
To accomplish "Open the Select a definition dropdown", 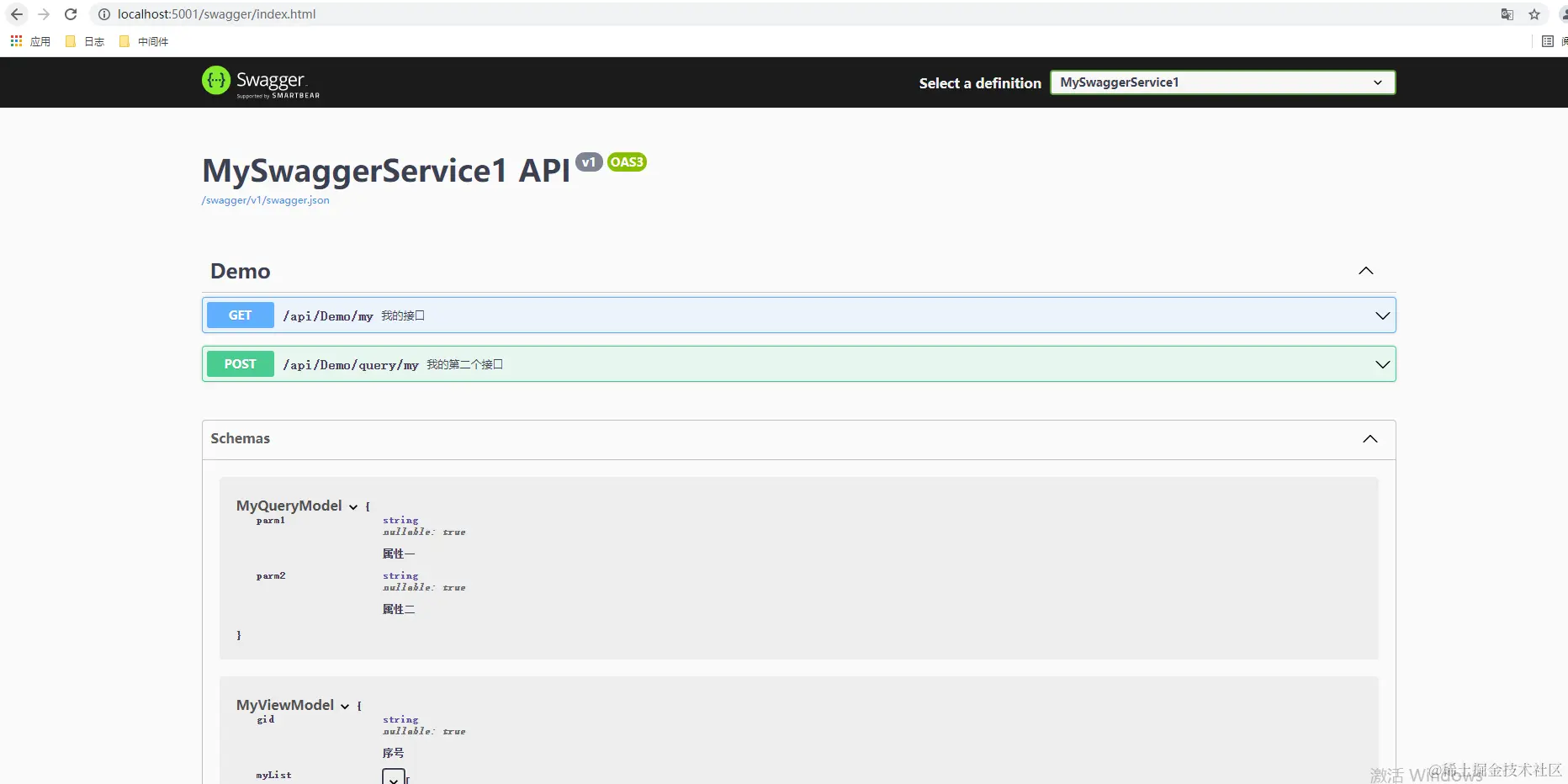I will pos(1222,82).
